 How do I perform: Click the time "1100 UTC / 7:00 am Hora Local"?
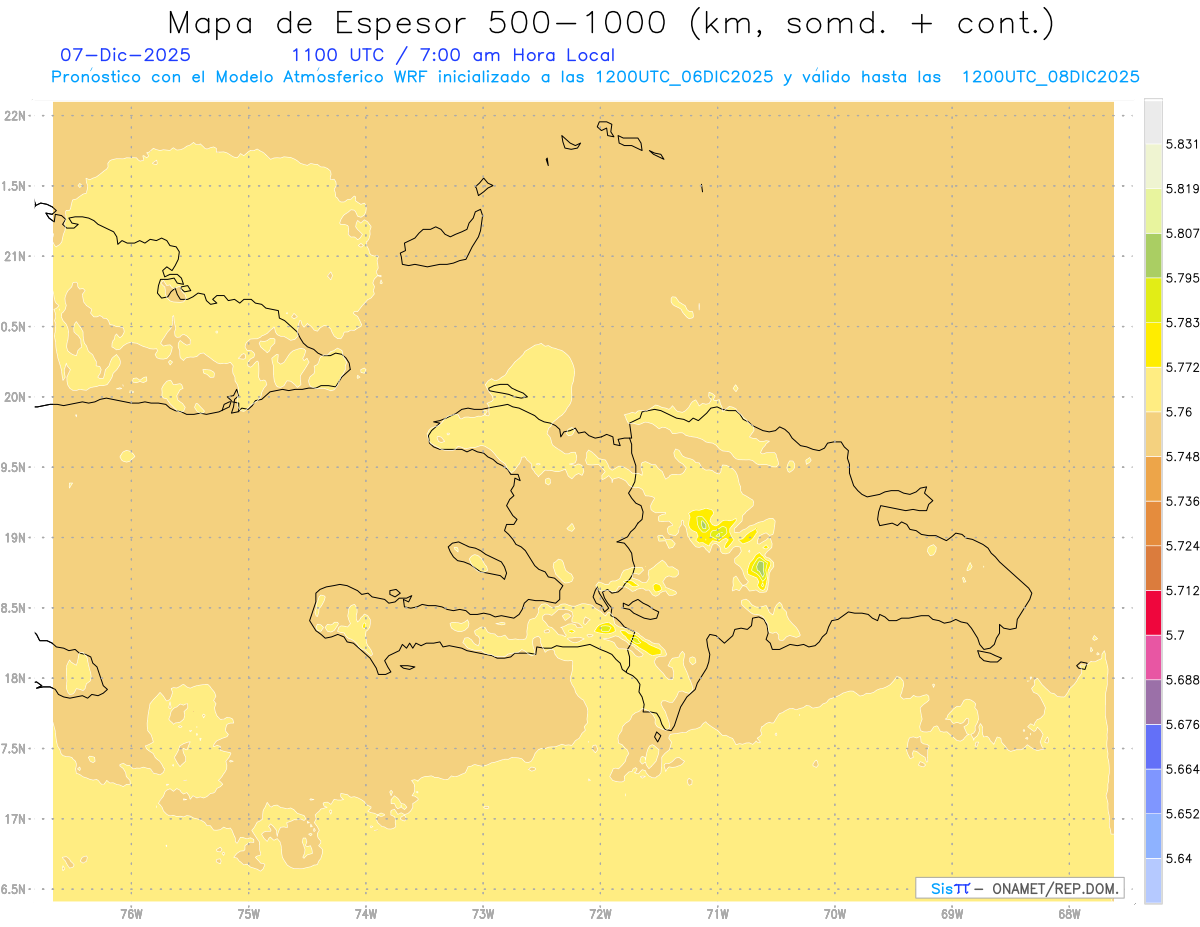pos(453,55)
